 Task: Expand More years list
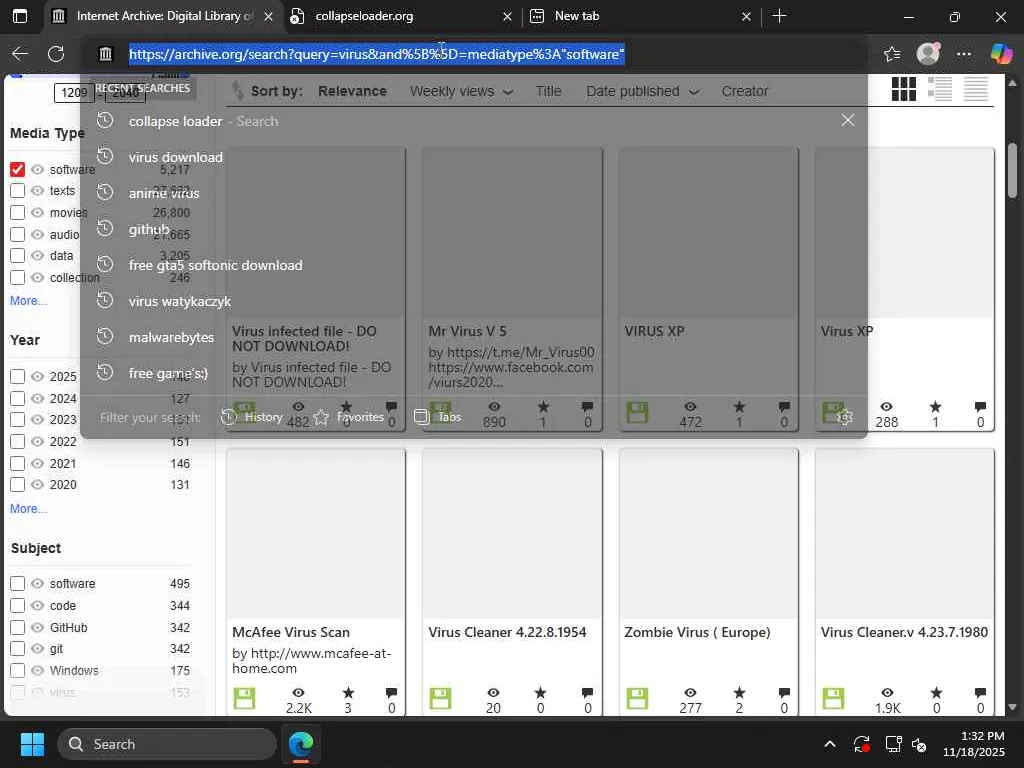click(28, 509)
